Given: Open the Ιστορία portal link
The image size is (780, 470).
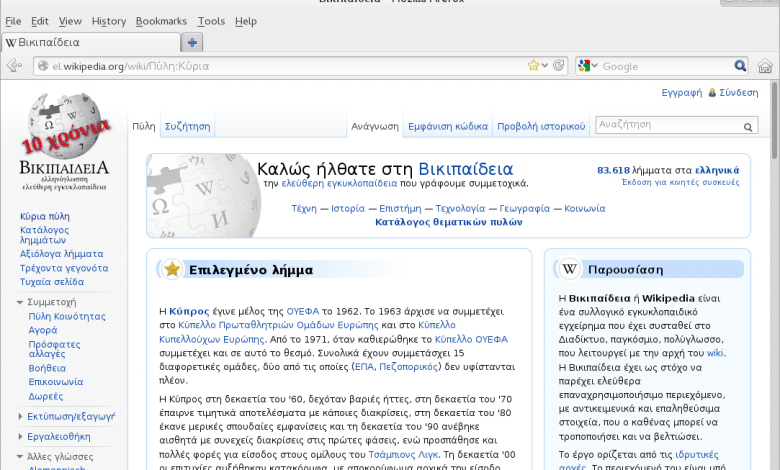Looking at the screenshot, I should point(348,208).
